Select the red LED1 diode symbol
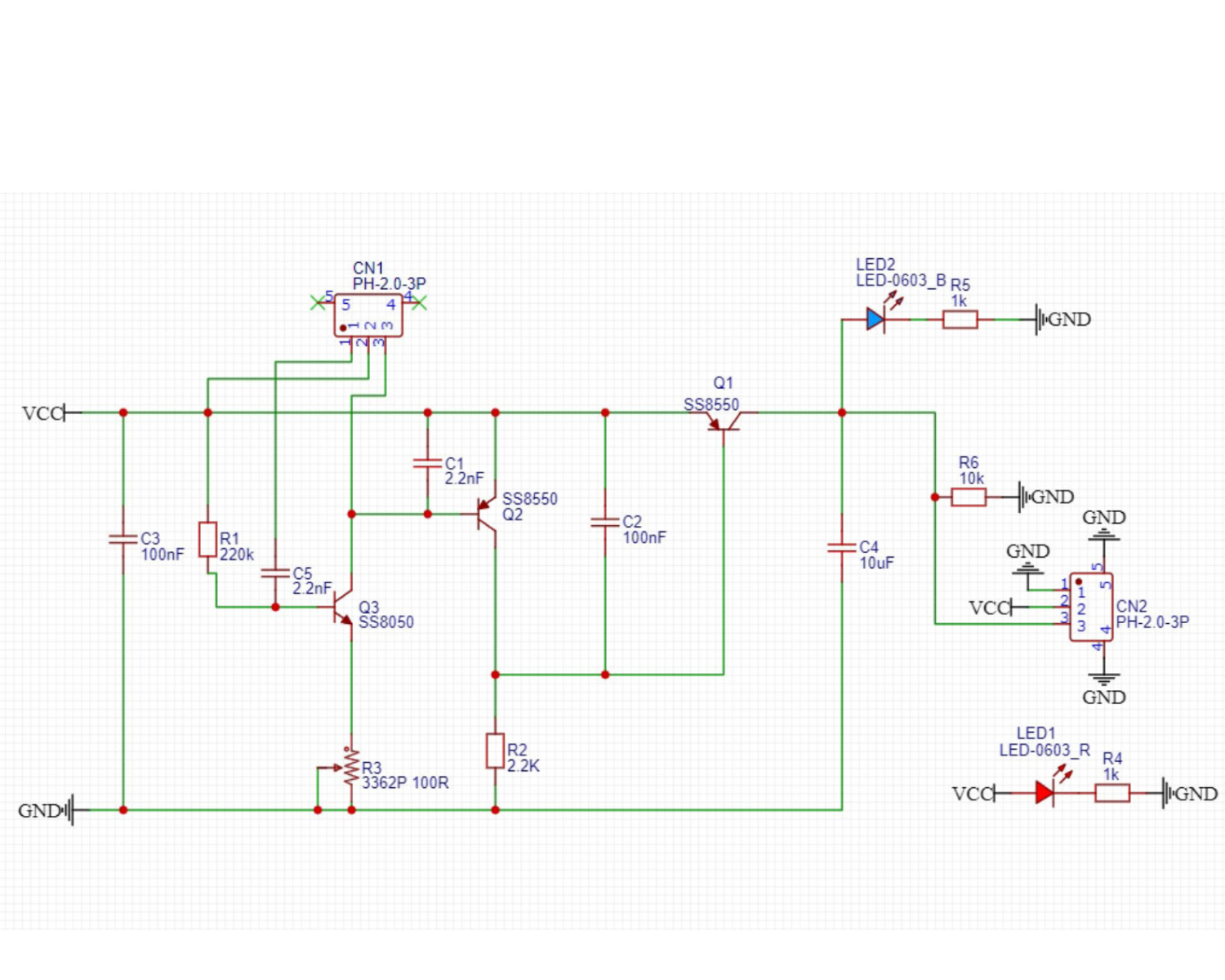 (x=1044, y=793)
